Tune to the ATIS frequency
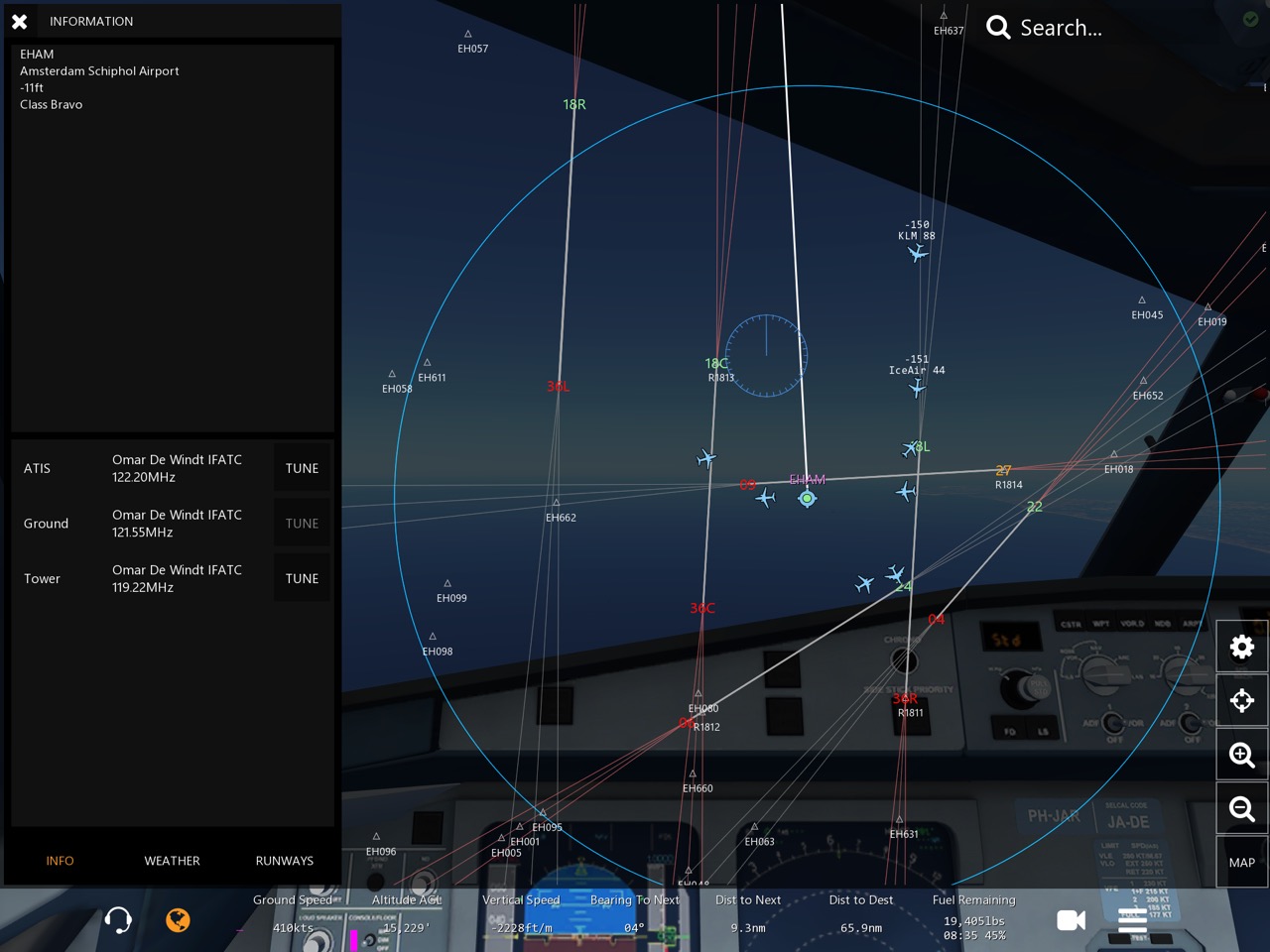The image size is (1270, 952). point(302,468)
